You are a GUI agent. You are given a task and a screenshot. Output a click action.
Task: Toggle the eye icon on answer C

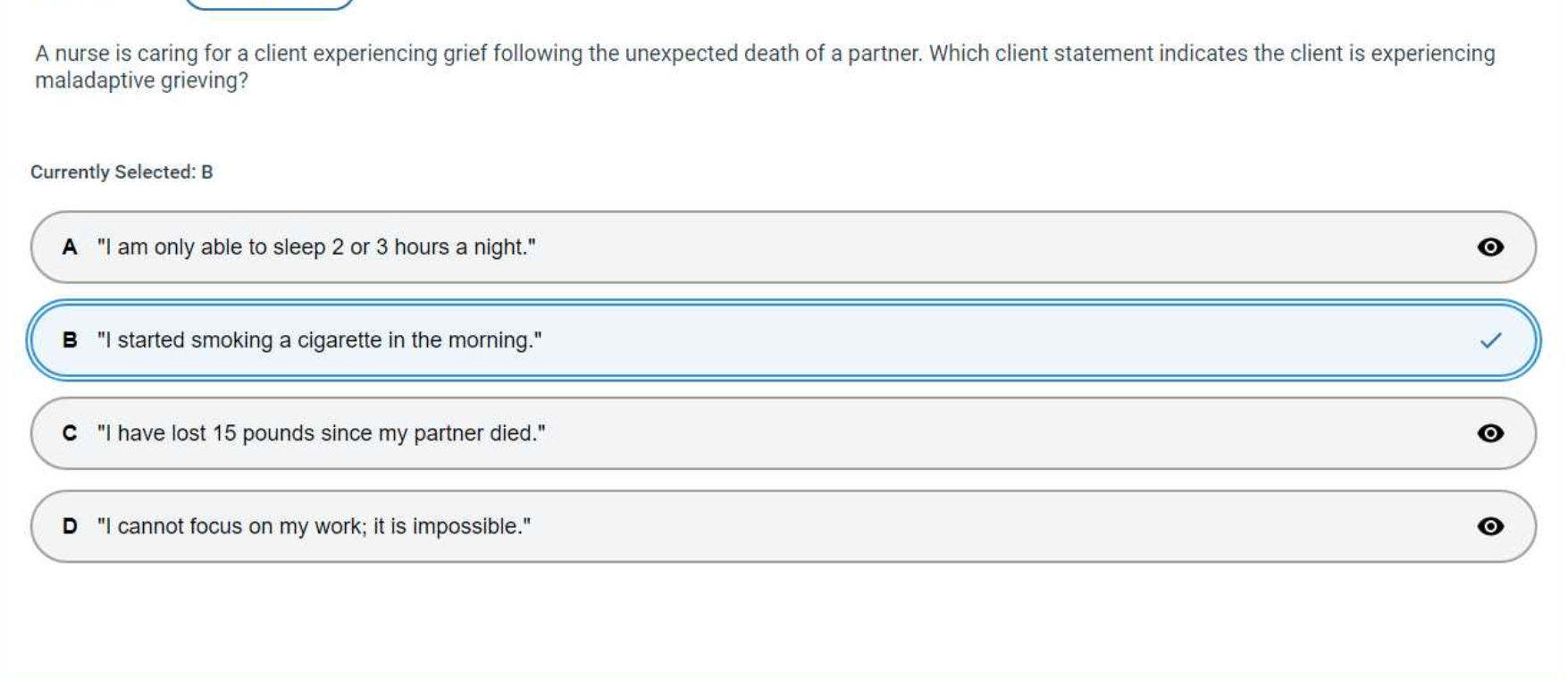coord(1489,433)
